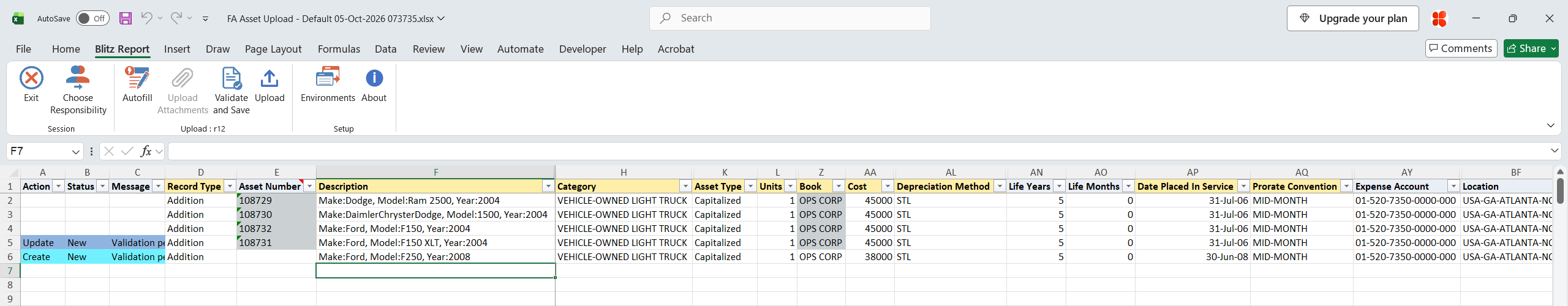Click the Comments button
Viewport: 1568px width, 306px height.
1461,48
